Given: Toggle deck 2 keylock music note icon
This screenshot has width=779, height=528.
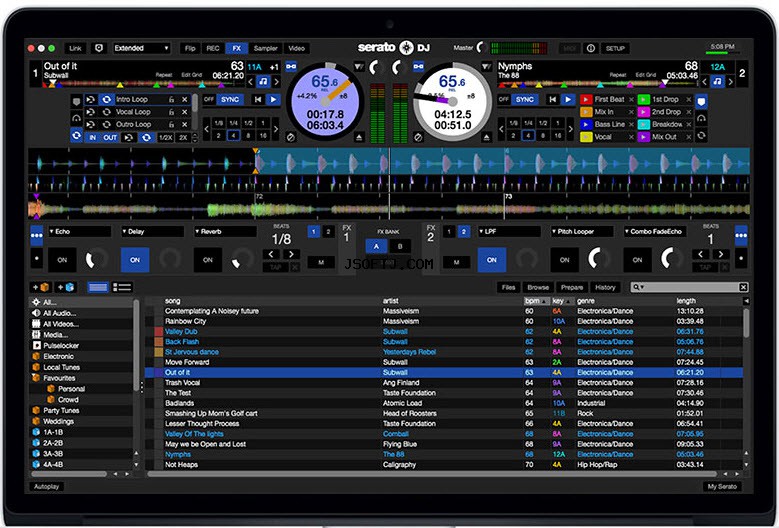Looking at the screenshot, I should (717, 81).
